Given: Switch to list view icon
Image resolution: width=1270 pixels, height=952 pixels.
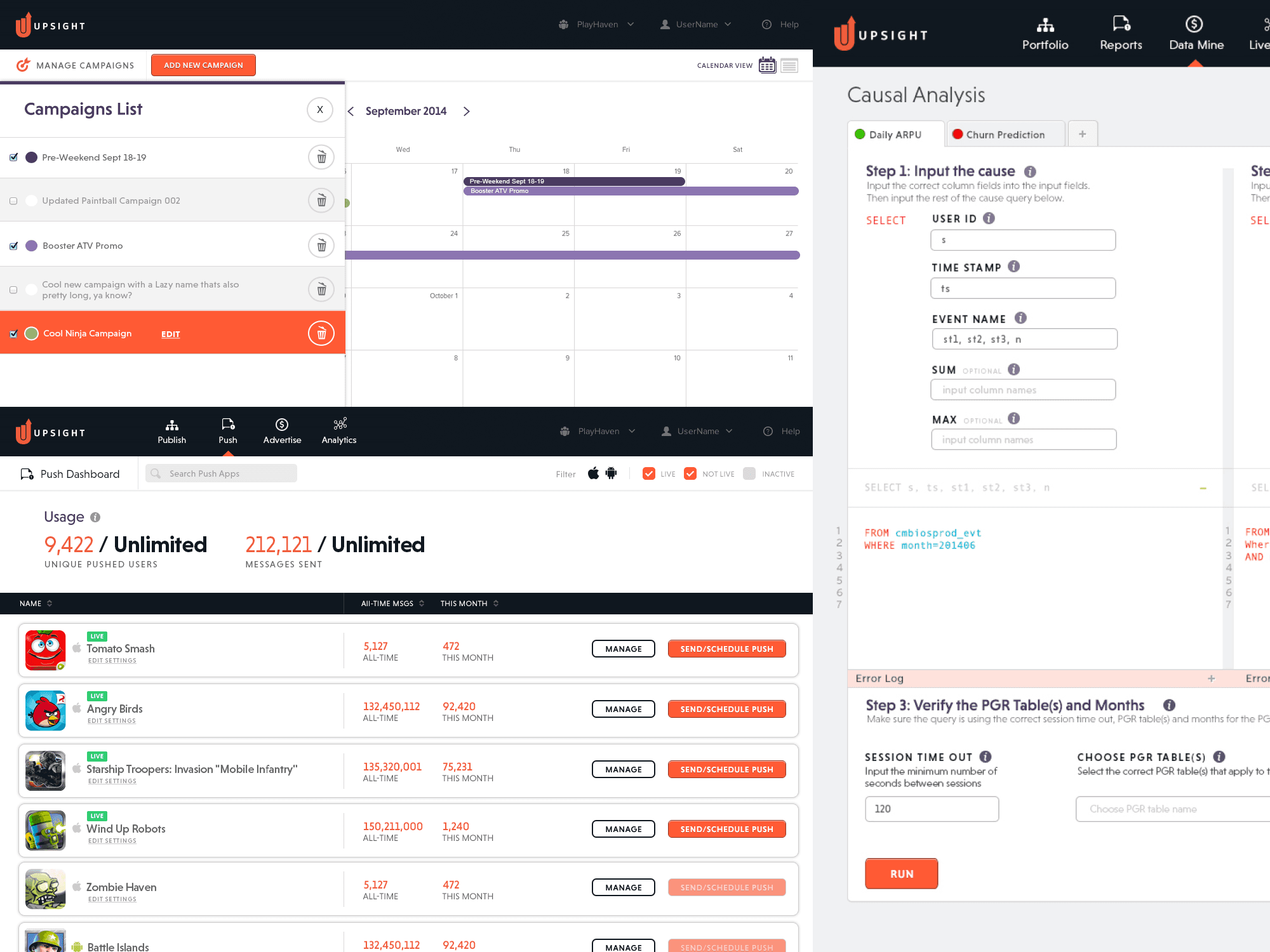Looking at the screenshot, I should pos(789,65).
